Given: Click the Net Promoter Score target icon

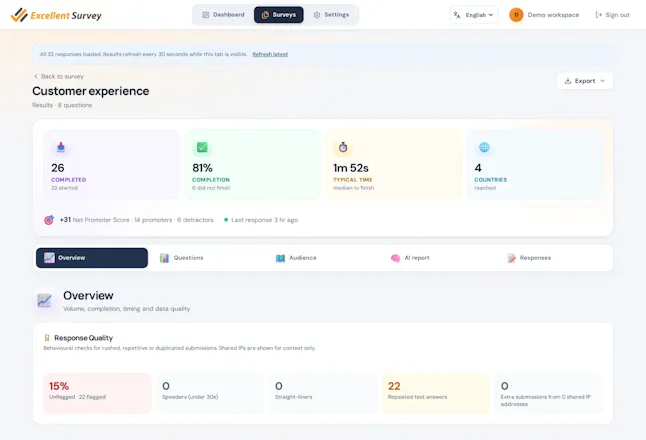Looking at the screenshot, I should (x=49, y=220).
